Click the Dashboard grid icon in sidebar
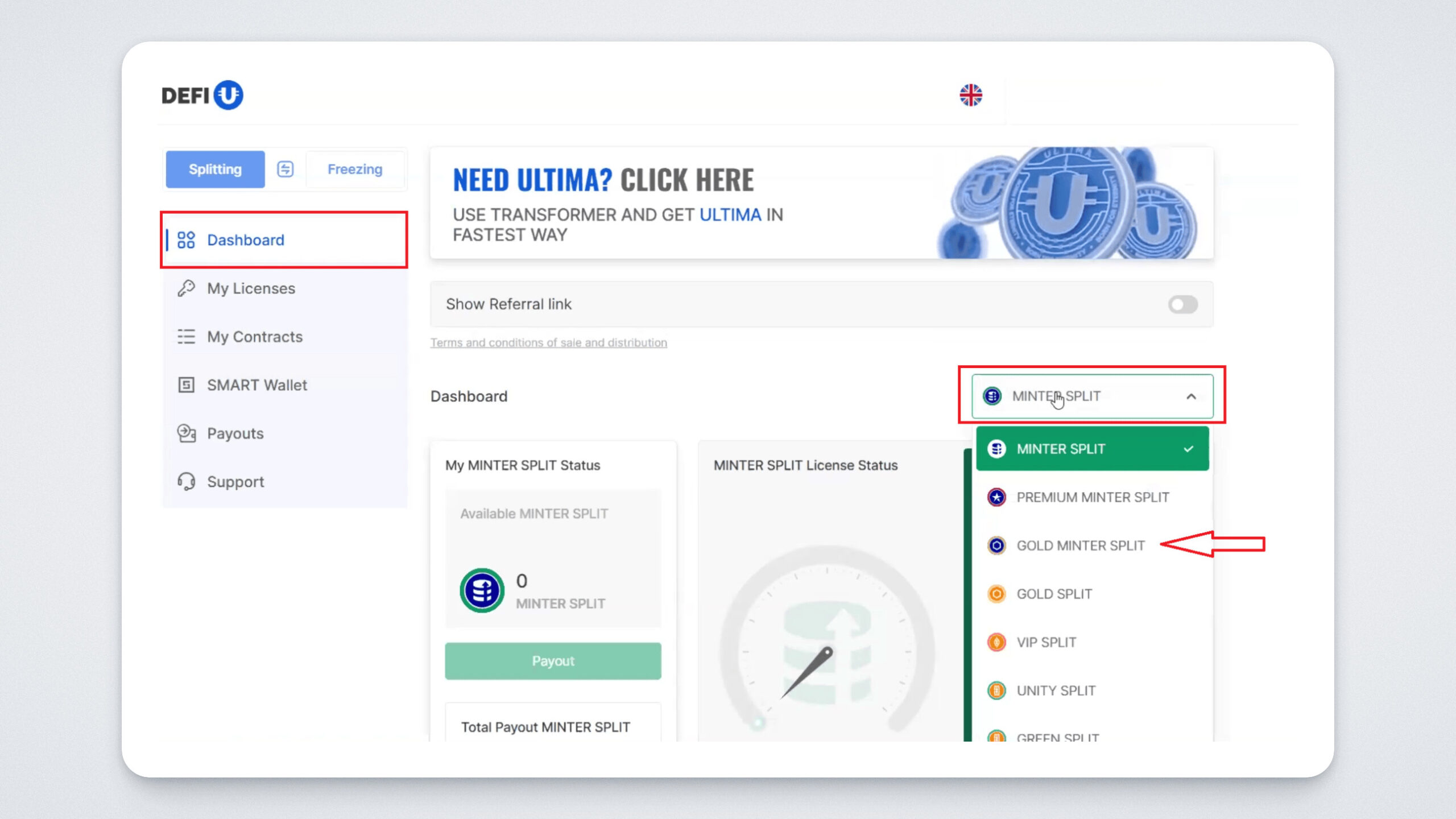The height and width of the screenshot is (819, 1456). (186, 240)
